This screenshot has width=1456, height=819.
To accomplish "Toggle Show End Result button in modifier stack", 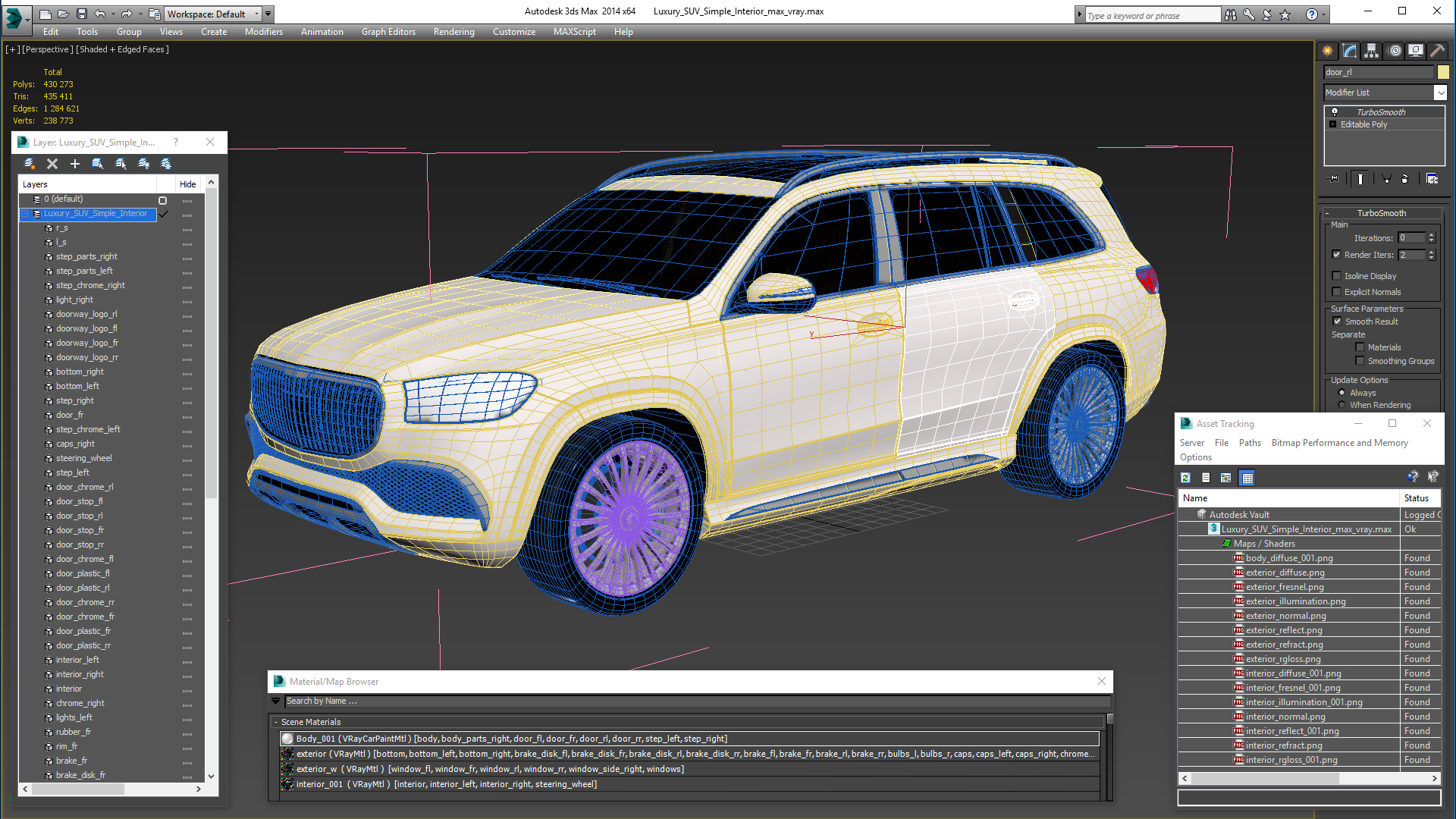I will pyautogui.click(x=1360, y=179).
